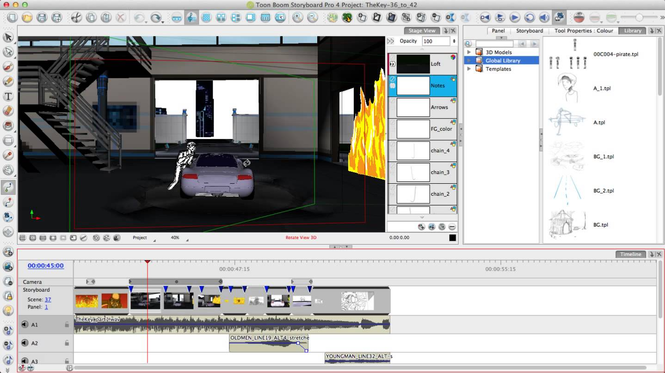Expand the Templates library folder
Viewport: 665px width, 373px height.
pos(469,69)
